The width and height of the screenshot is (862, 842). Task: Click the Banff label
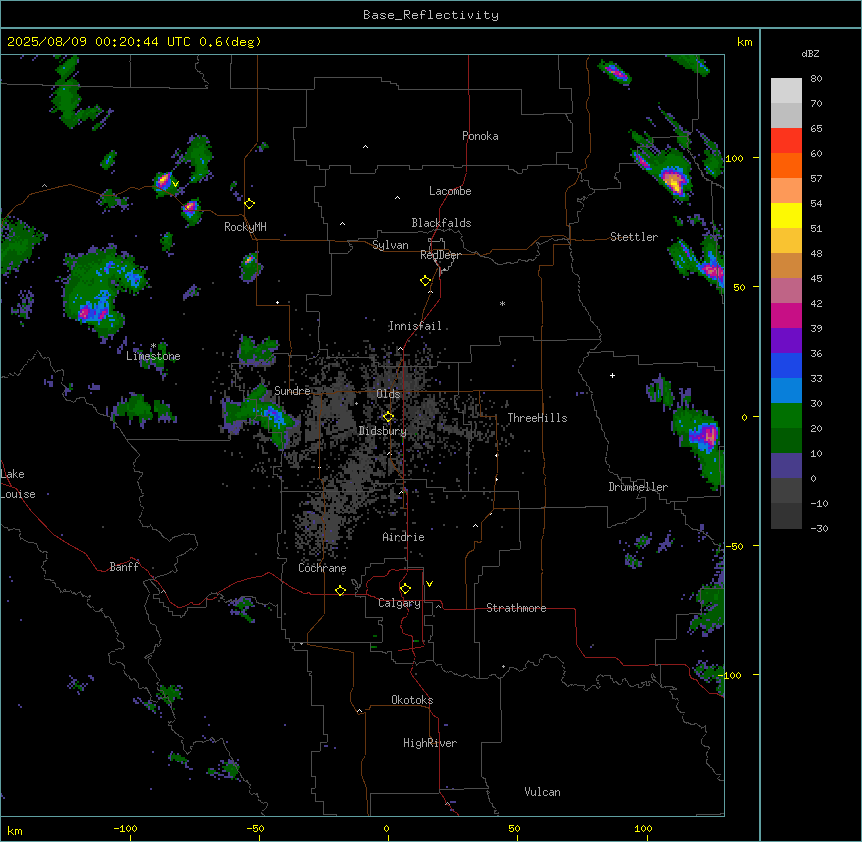tap(124, 567)
